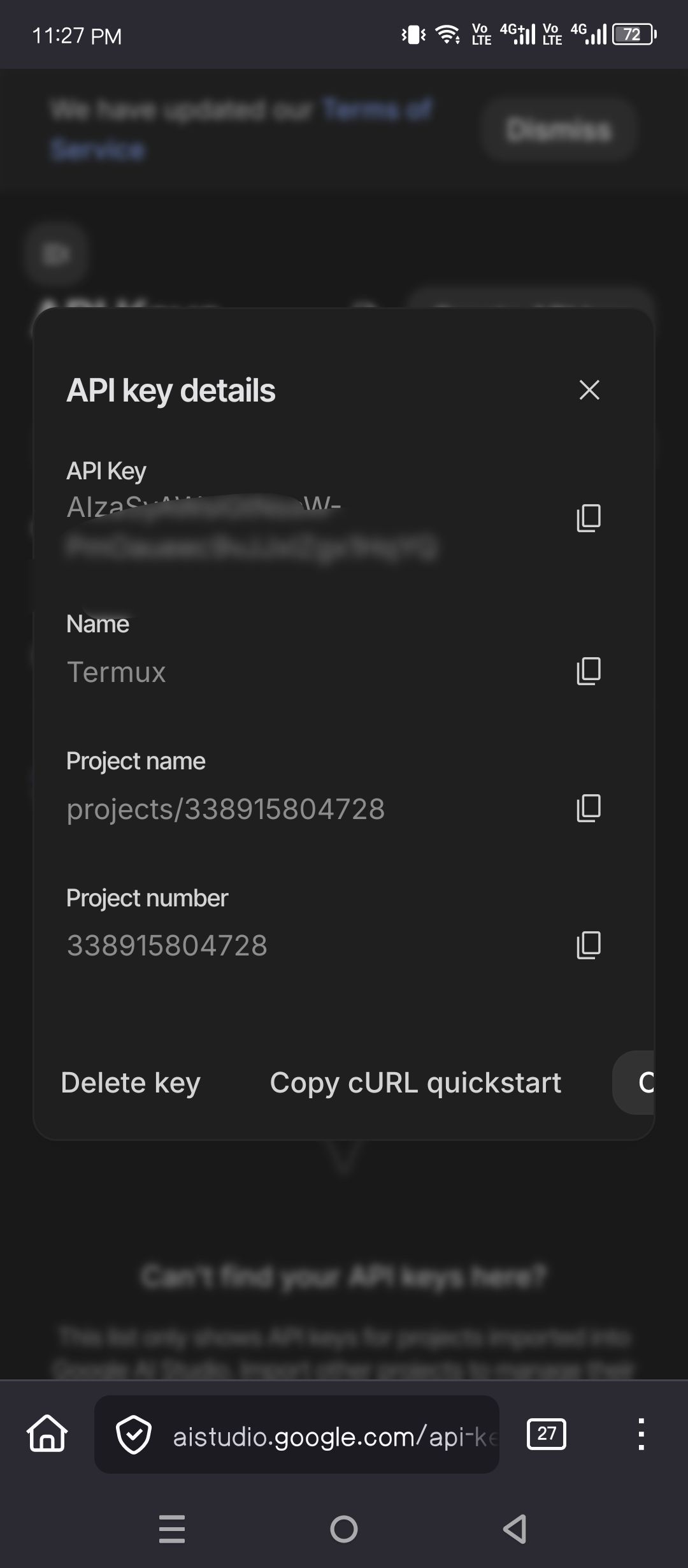Open the tab switcher showing 27 tabs
The image size is (688, 1568).
[547, 1435]
